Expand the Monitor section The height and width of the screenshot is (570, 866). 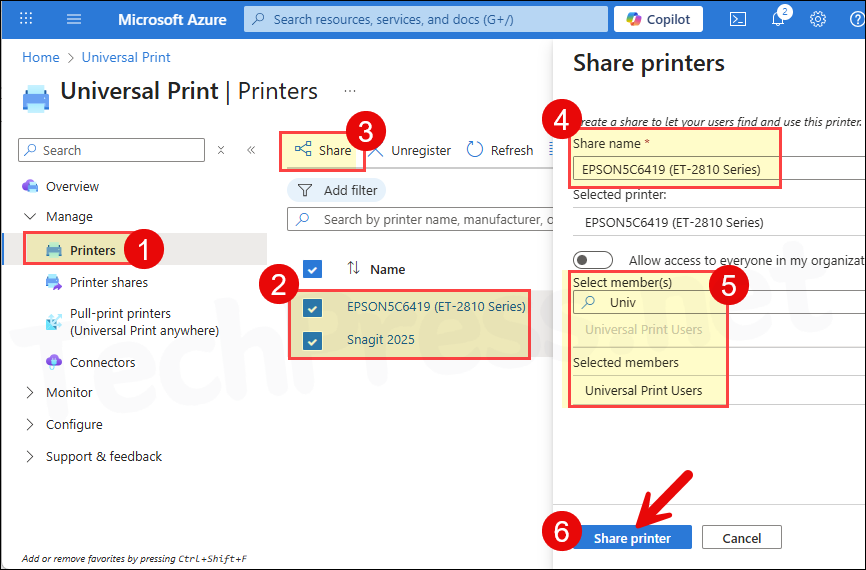[30, 392]
